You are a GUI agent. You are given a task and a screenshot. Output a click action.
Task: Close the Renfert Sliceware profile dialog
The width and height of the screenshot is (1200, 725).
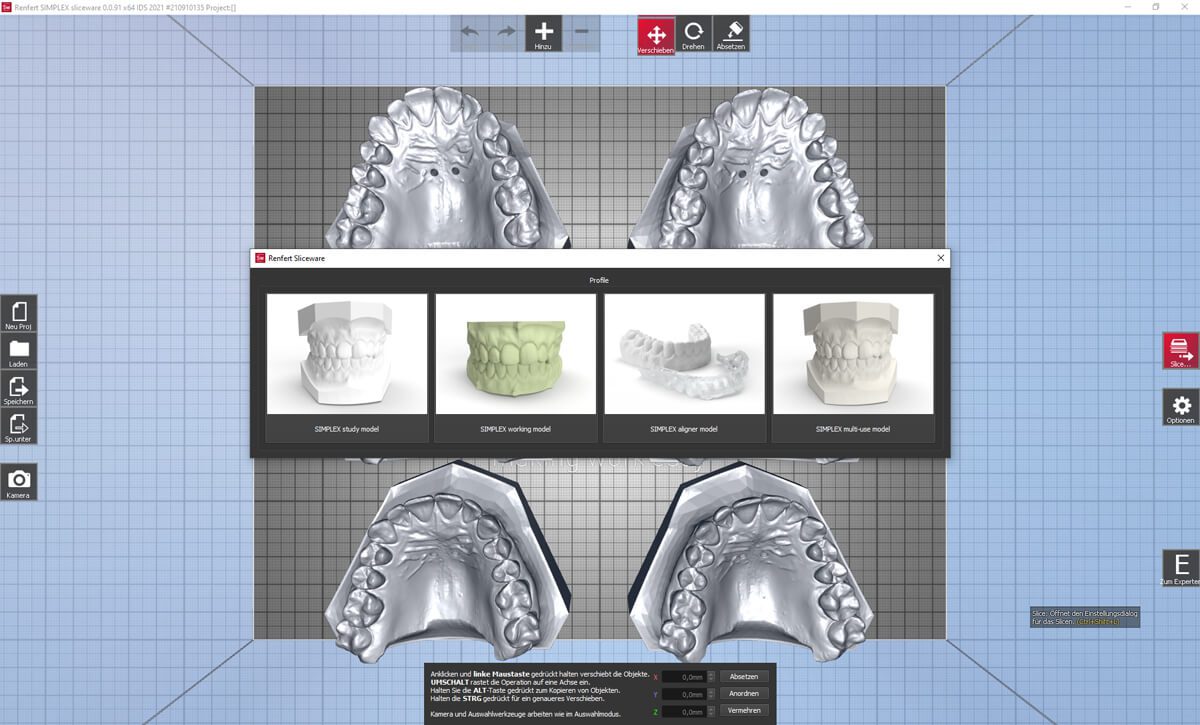pyautogui.click(x=940, y=258)
